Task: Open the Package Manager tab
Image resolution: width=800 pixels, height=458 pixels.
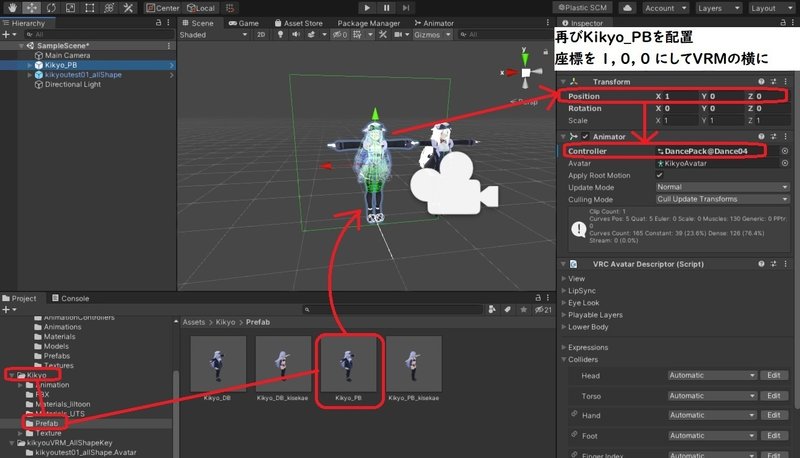Action: [368, 23]
